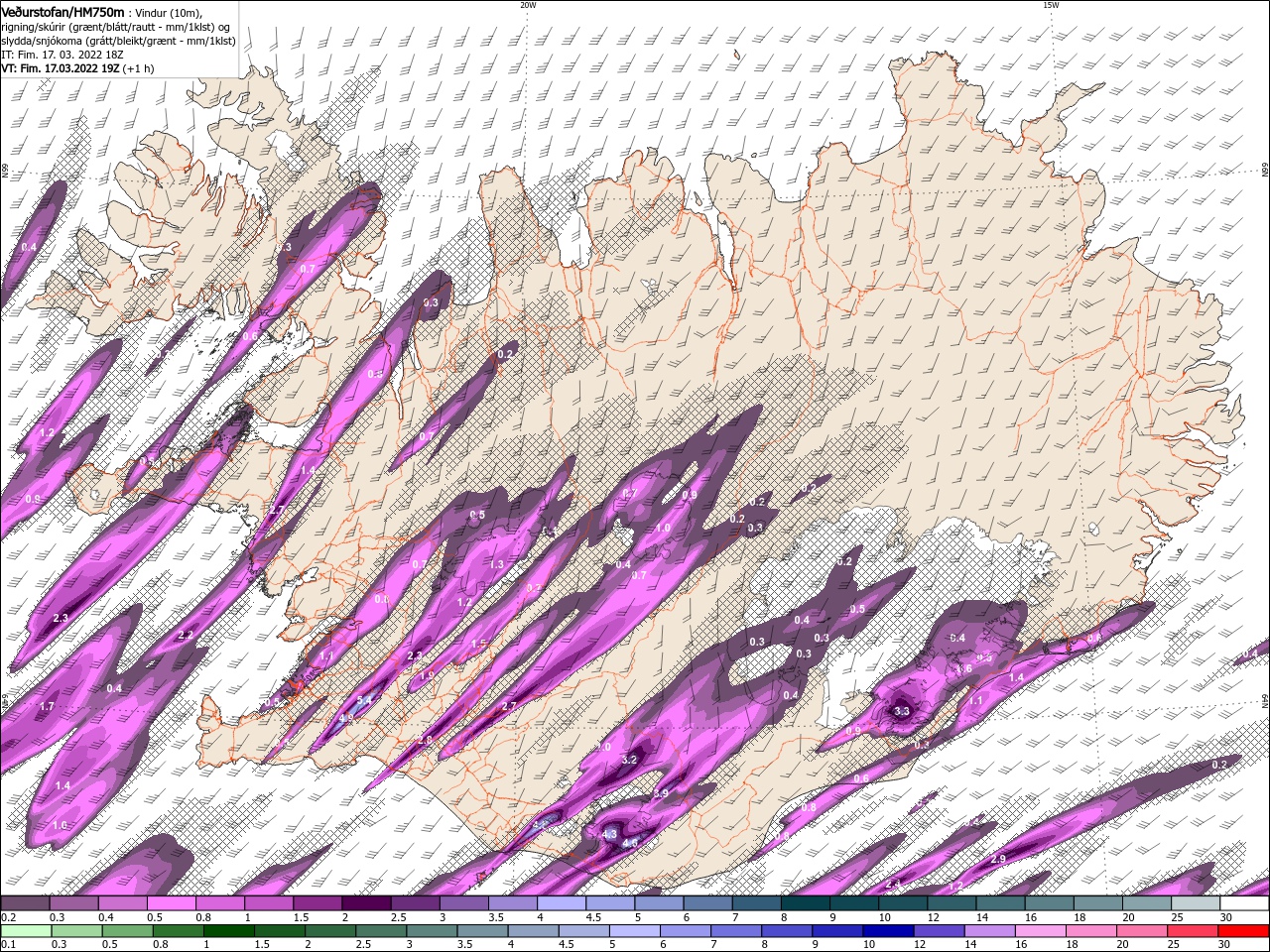The height and width of the screenshot is (952, 1270).
Task: Click the 'slydda/snjókoma' legend description line
Action: pos(118,42)
